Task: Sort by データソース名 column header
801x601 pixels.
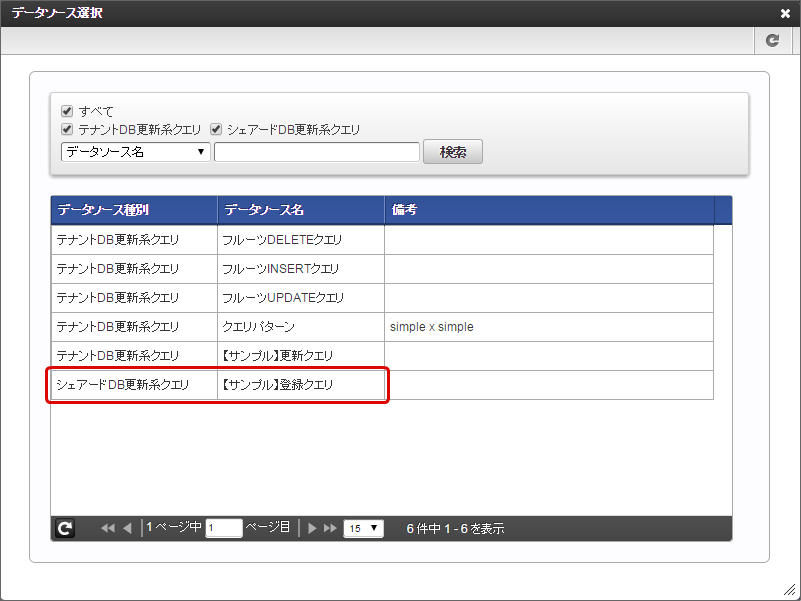Action: click(x=300, y=210)
